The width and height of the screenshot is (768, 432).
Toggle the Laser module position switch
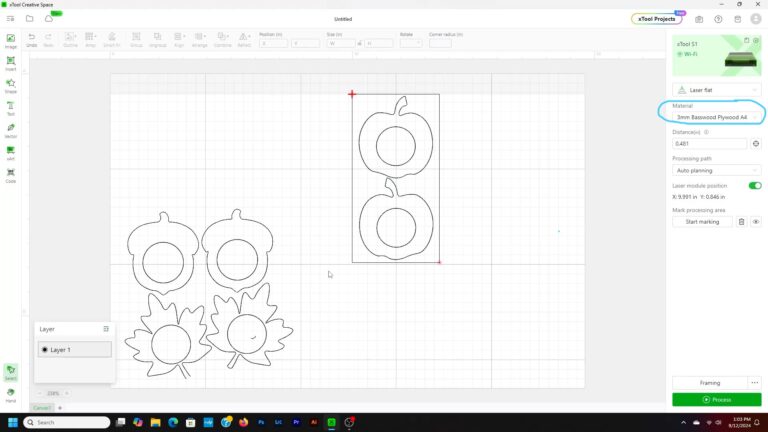(x=755, y=185)
